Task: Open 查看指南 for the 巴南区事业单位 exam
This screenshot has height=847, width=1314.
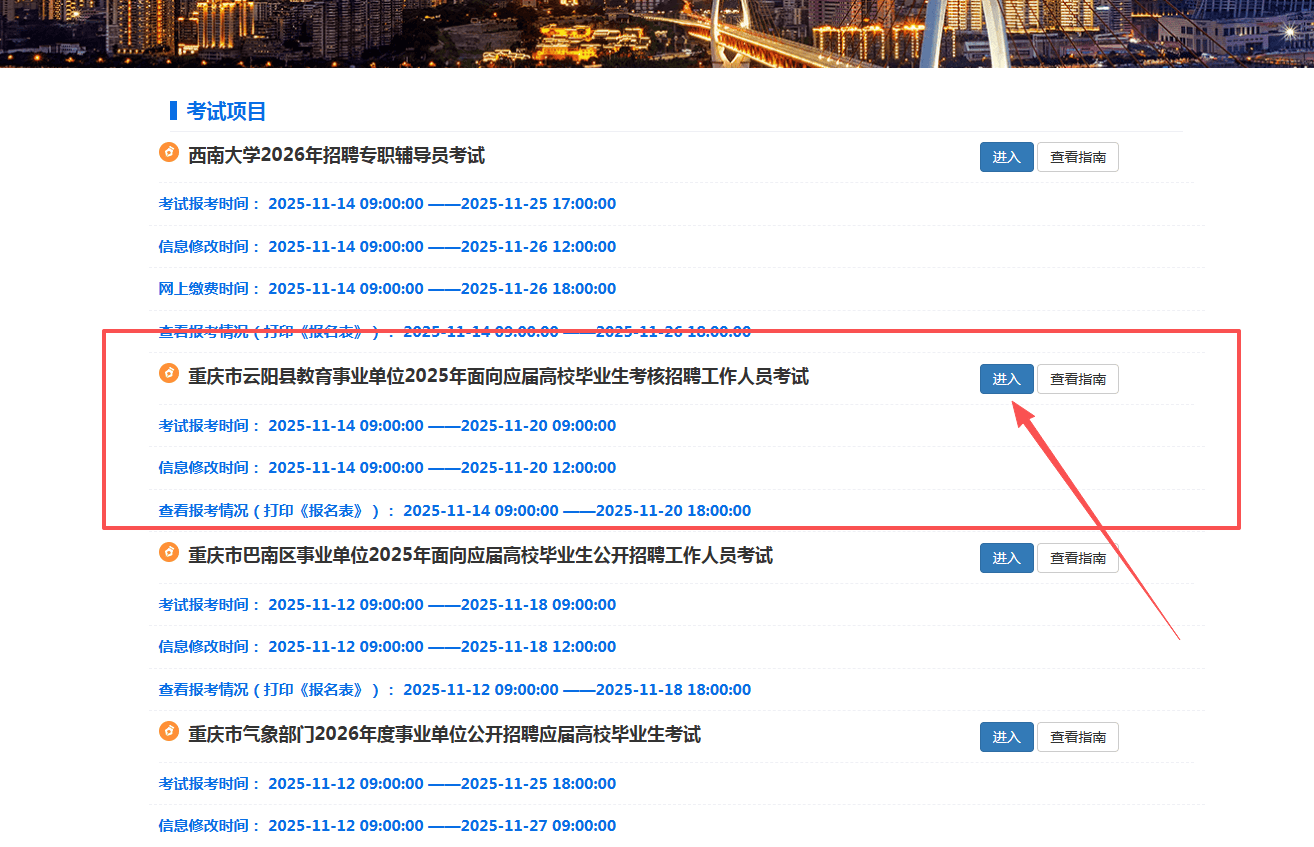Action: 1077,558
